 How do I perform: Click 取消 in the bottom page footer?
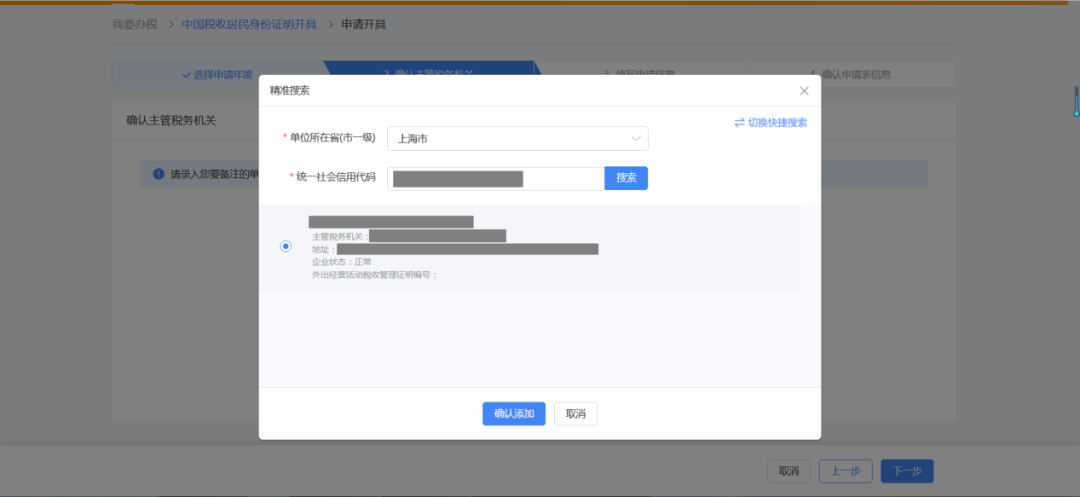(x=788, y=471)
